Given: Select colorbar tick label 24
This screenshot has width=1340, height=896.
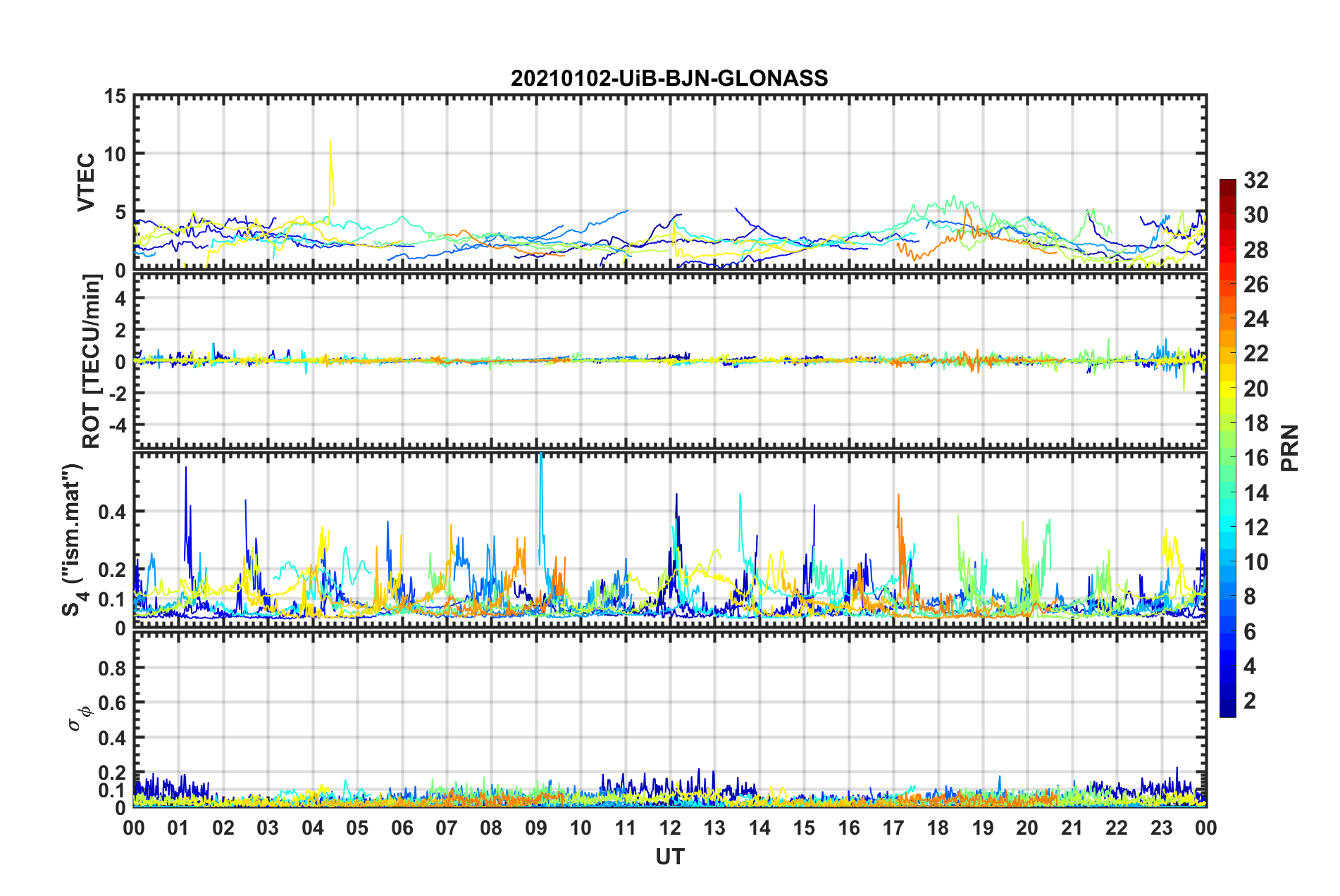Looking at the screenshot, I should pos(1256,319).
